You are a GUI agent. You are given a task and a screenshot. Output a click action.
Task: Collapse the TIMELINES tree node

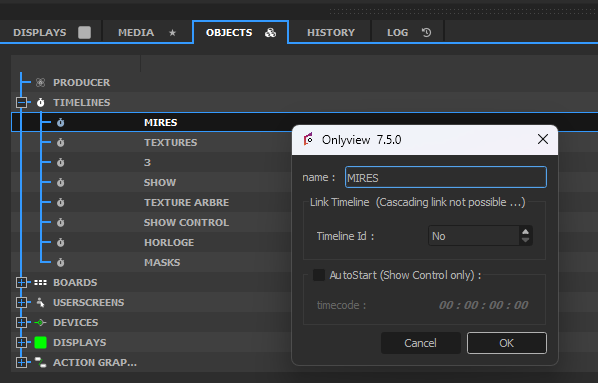click(x=21, y=102)
